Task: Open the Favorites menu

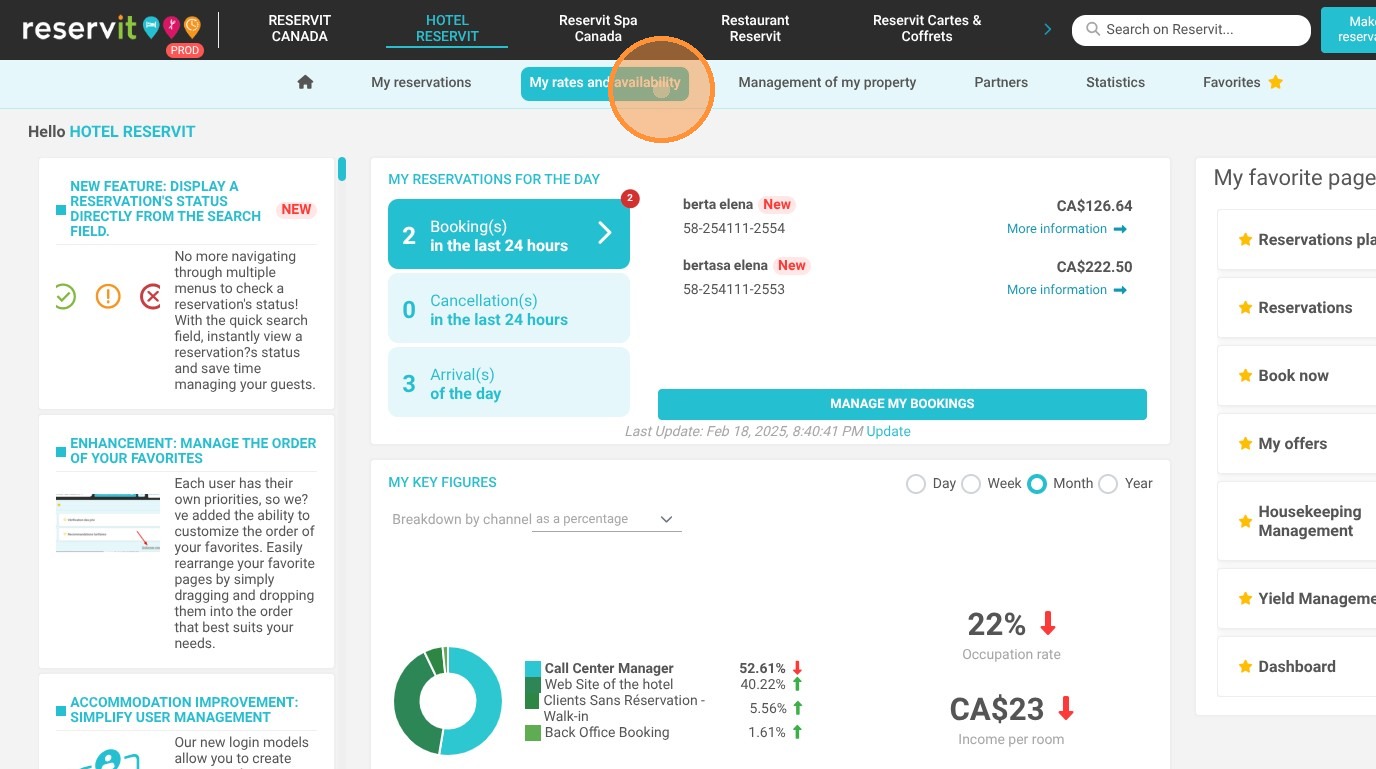Action: coord(1243,83)
